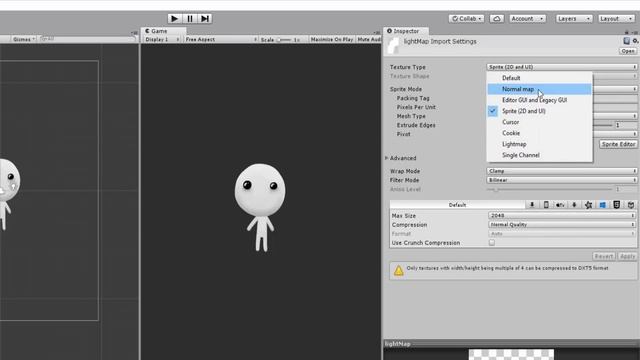Select the Default platform tab
This screenshot has width=640, height=360.
click(457, 205)
